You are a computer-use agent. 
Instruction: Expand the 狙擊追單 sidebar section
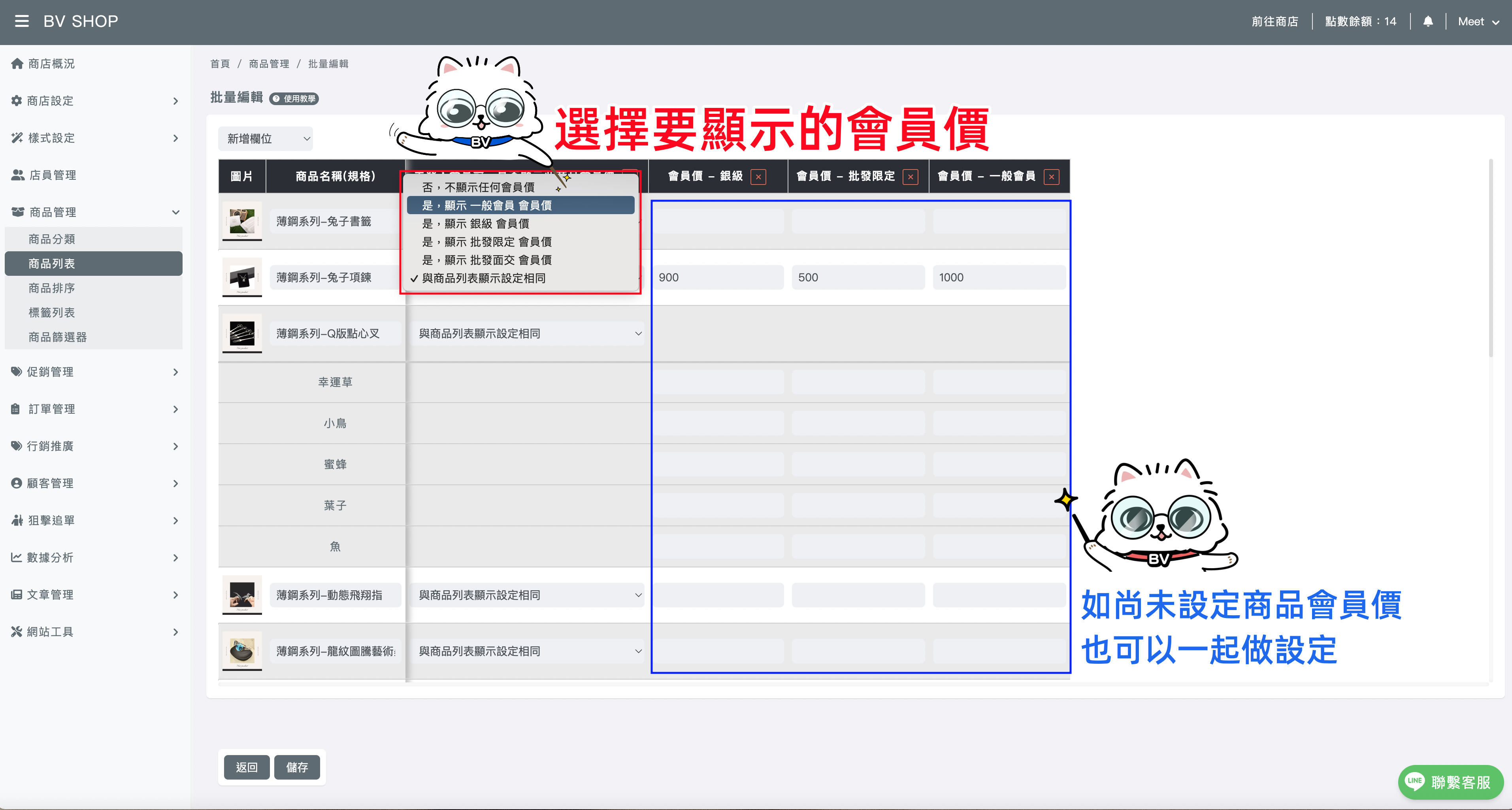coord(94,520)
